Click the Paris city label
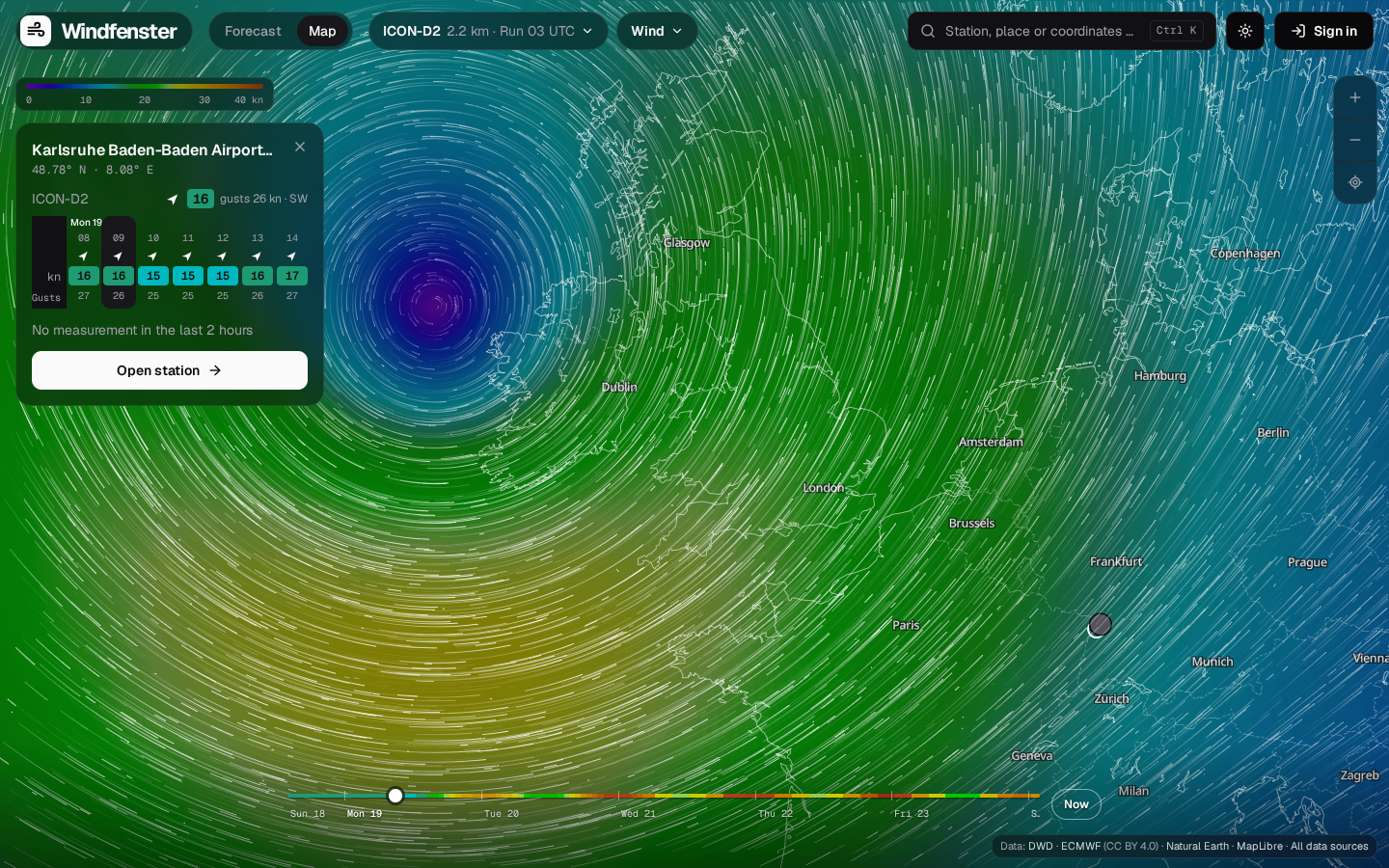Screen dimensions: 1389x868 coord(906,625)
